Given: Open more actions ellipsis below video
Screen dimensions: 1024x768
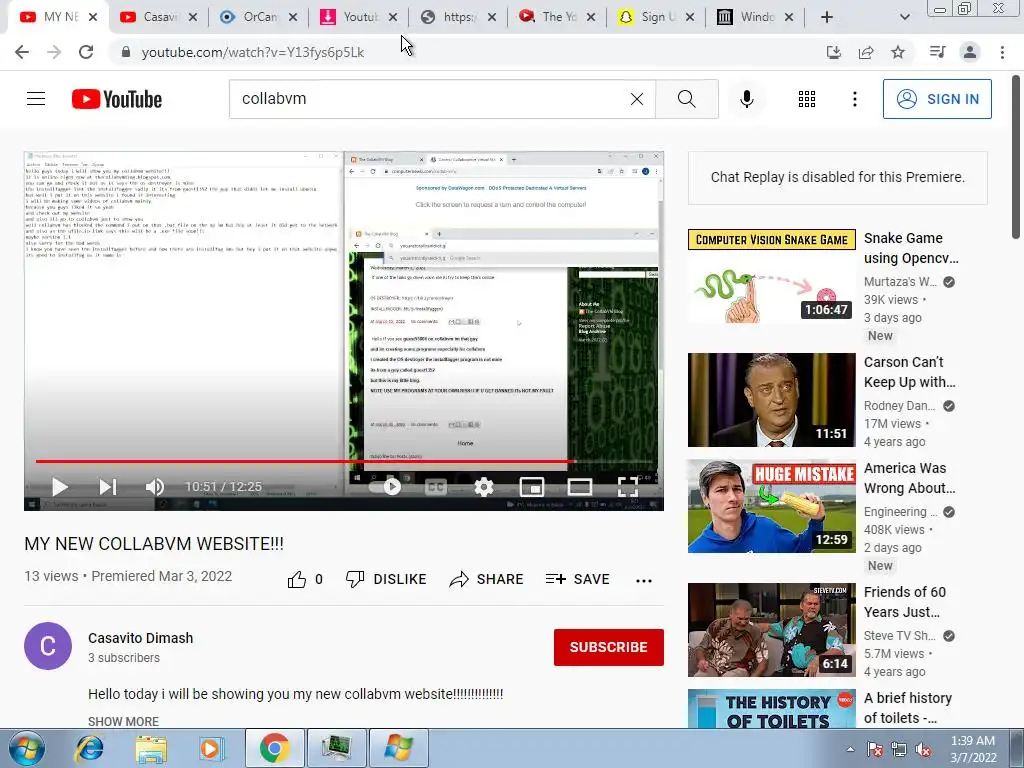Looking at the screenshot, I should click(644, 580).
